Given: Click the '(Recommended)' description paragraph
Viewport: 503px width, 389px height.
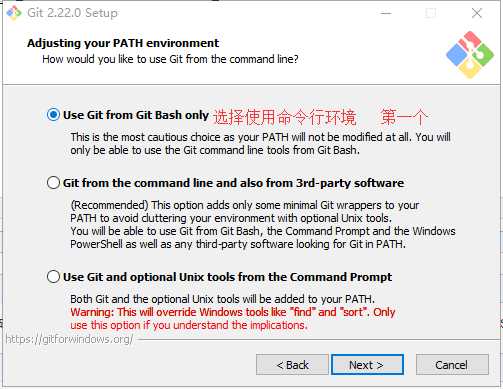Looking at the screenshot, I should (x=263, y=225).
